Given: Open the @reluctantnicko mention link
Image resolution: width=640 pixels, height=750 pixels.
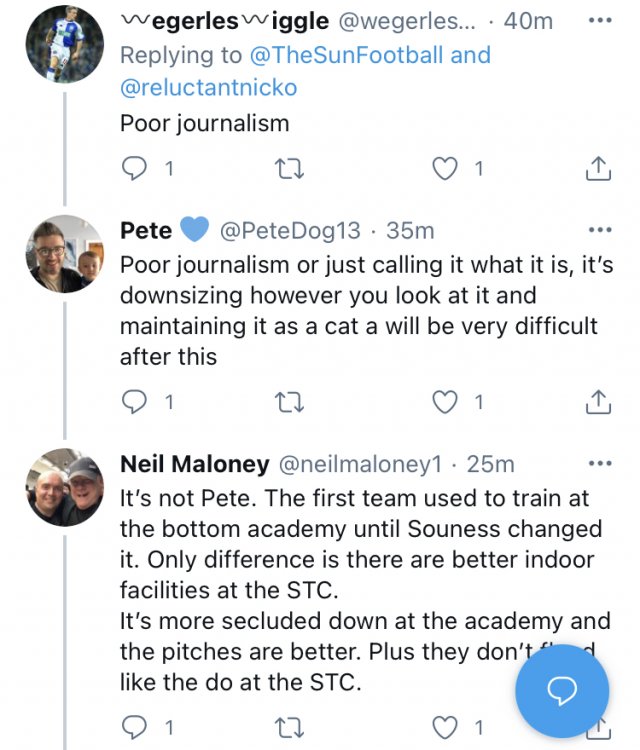Looking at the screenshot, I should click(x=208, y=88).
